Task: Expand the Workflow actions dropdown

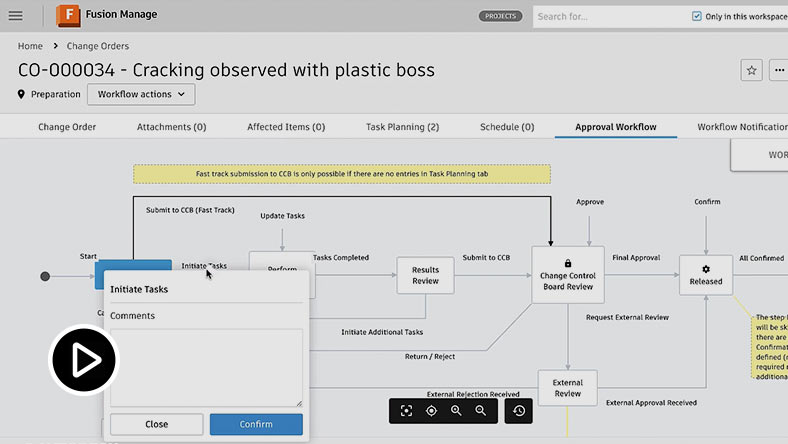Action: click(x=141, y=94)
